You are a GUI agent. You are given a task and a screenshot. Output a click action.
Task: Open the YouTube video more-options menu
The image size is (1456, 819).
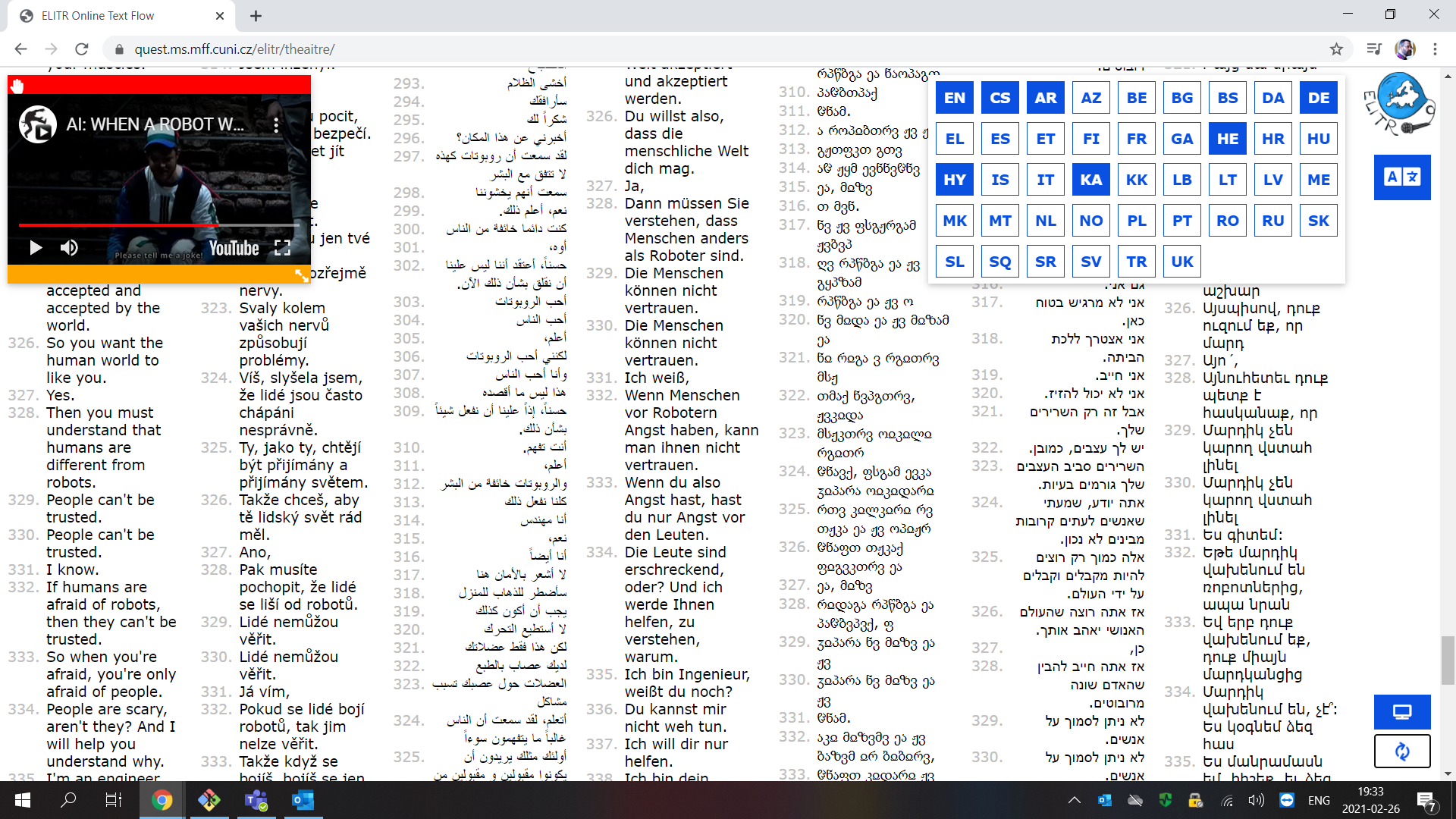[x=276, y=125]
